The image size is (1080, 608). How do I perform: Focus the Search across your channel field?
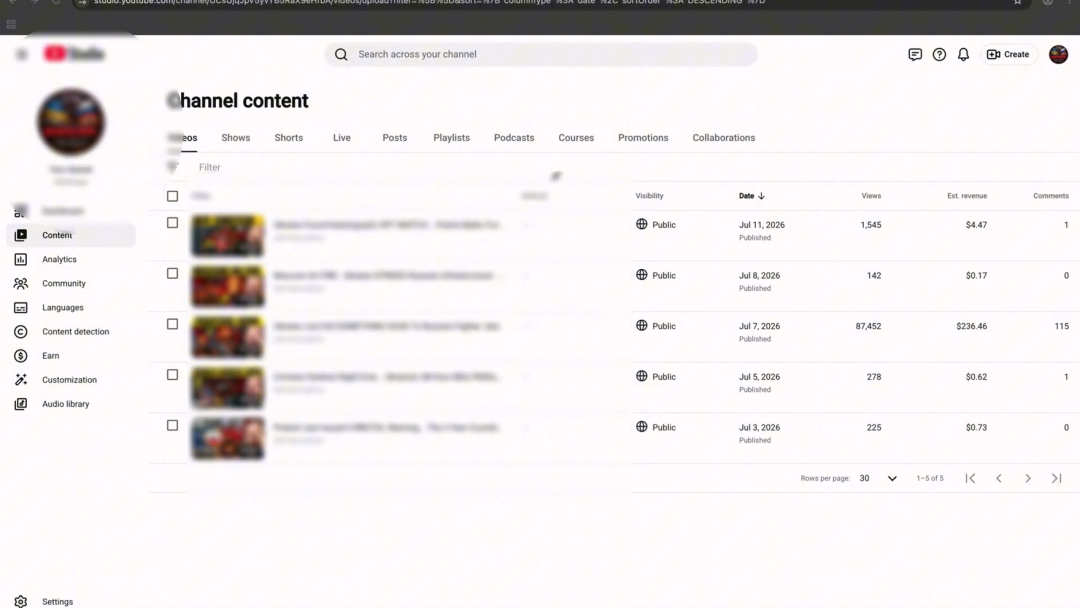coord(541,54)
